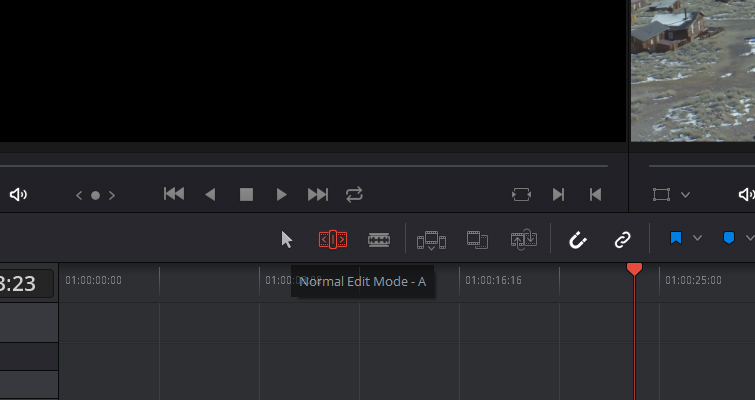This screenshot has width=755, height=400.
Task: Toggle linked selection chain icon
Action: pyautogui.click(x=622, y=239)
